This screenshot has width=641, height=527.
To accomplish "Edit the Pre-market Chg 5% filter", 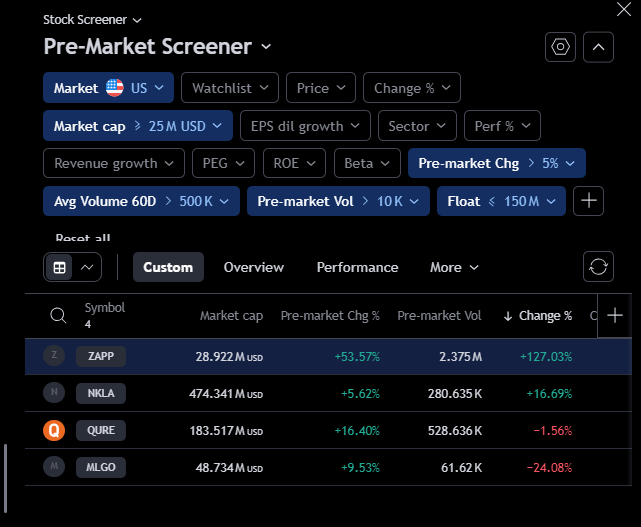I will coord(497,163).
